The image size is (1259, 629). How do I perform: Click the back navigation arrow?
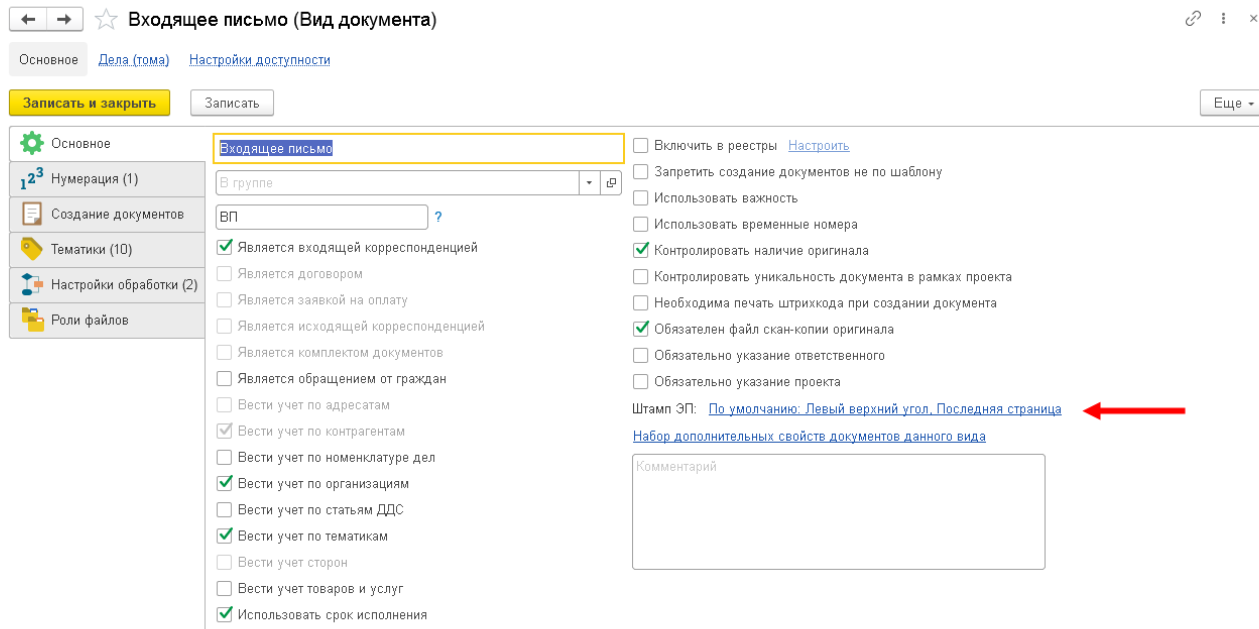tap(28, 19)
